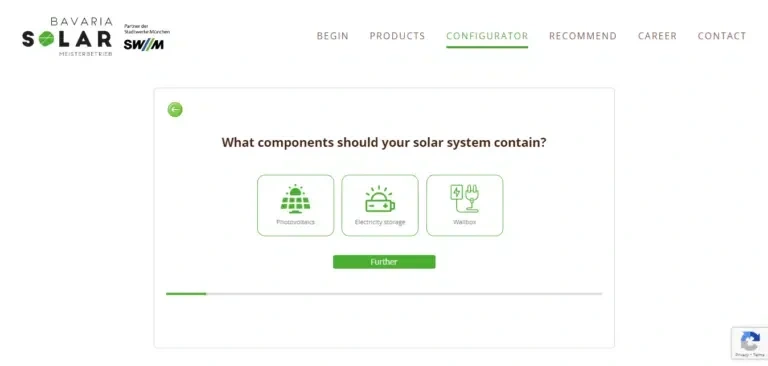Click the green Further button

pyautogui.click(x=384, y=262)
